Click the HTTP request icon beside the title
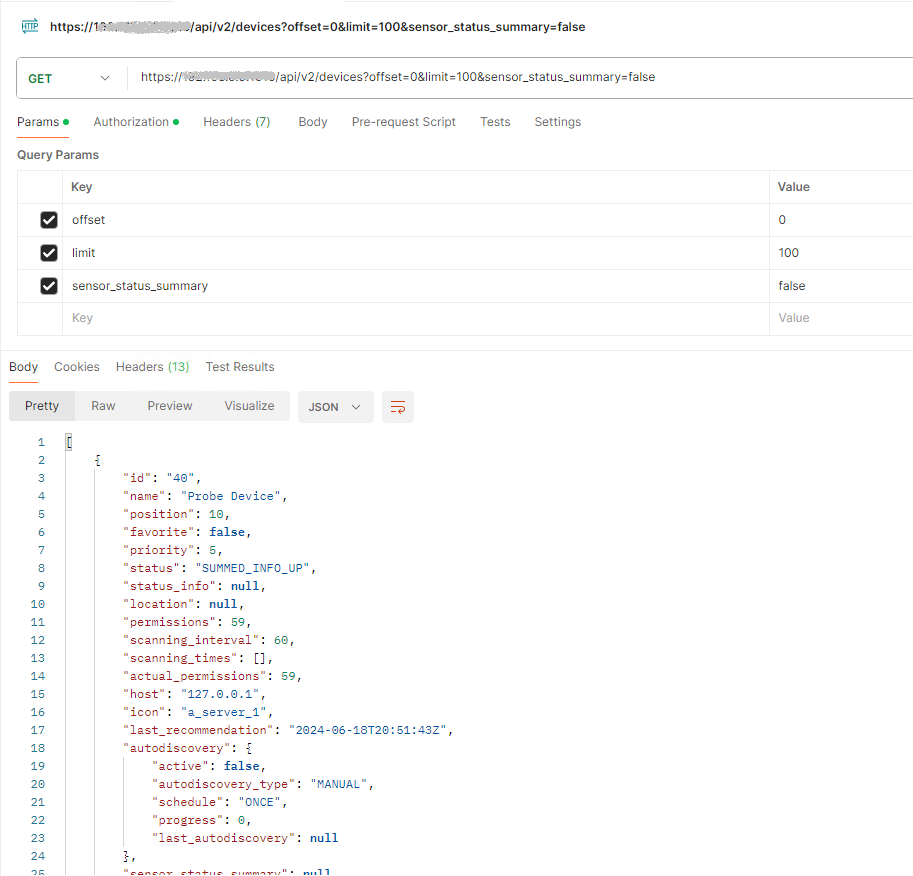Viewport: 913px width, 876px height. (29, 27)
